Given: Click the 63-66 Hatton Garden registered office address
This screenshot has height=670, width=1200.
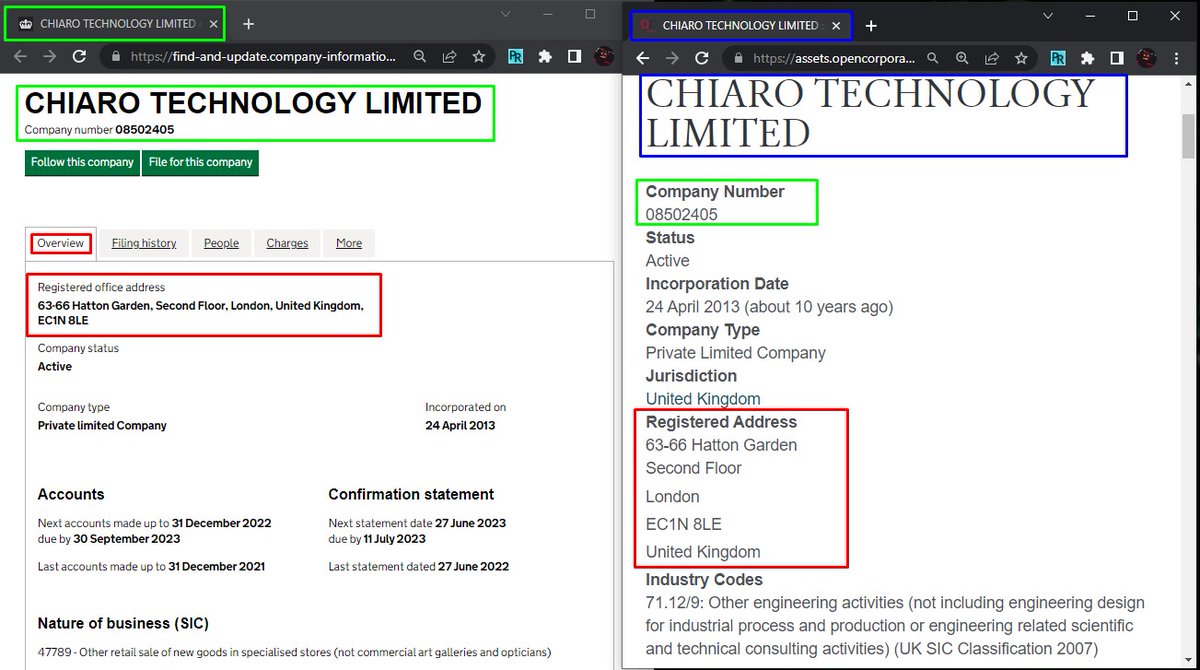Looking at the screenshot, I should (201, 312).
